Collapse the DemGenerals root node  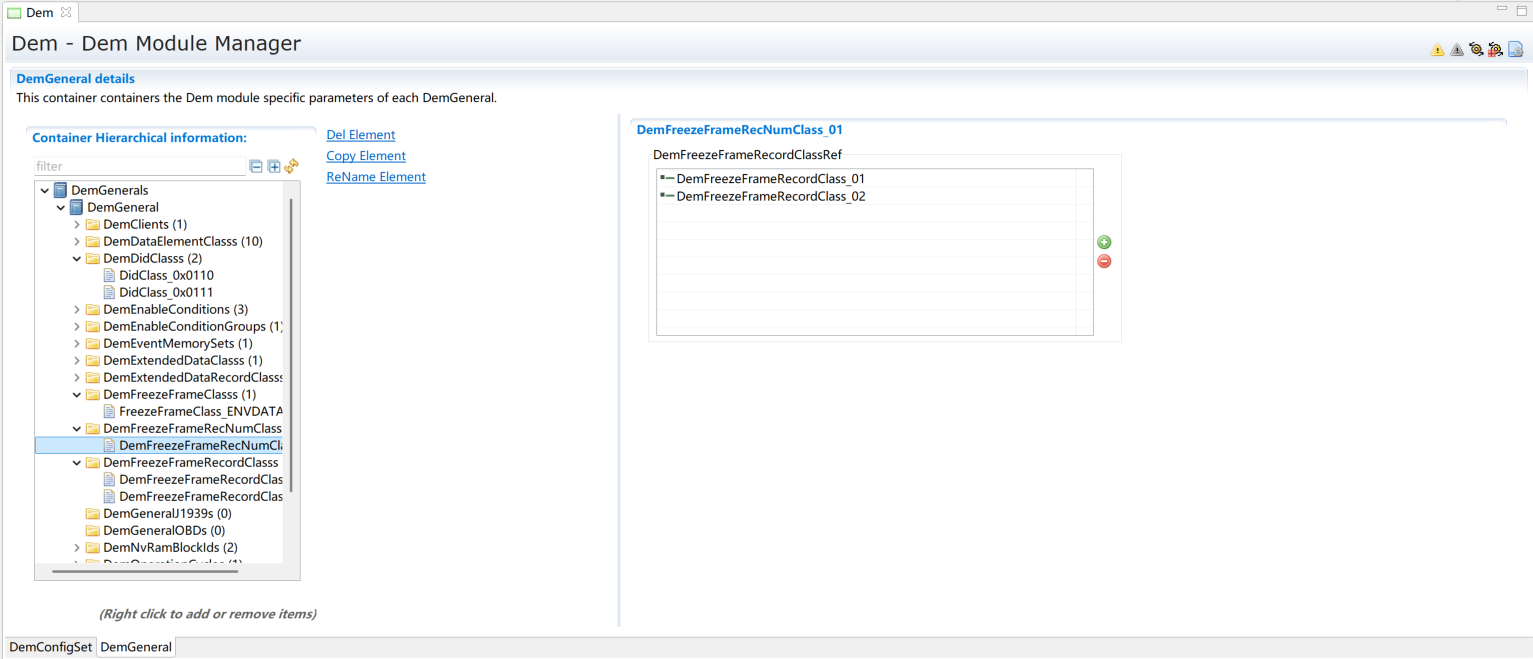45,191
